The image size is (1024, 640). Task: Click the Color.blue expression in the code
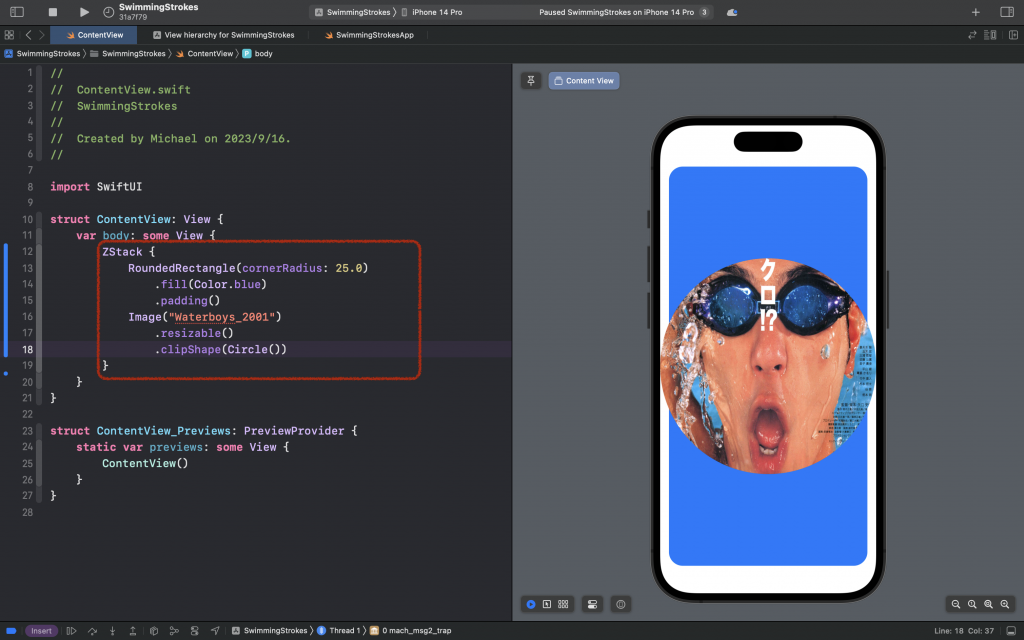[x=227, y=284]
